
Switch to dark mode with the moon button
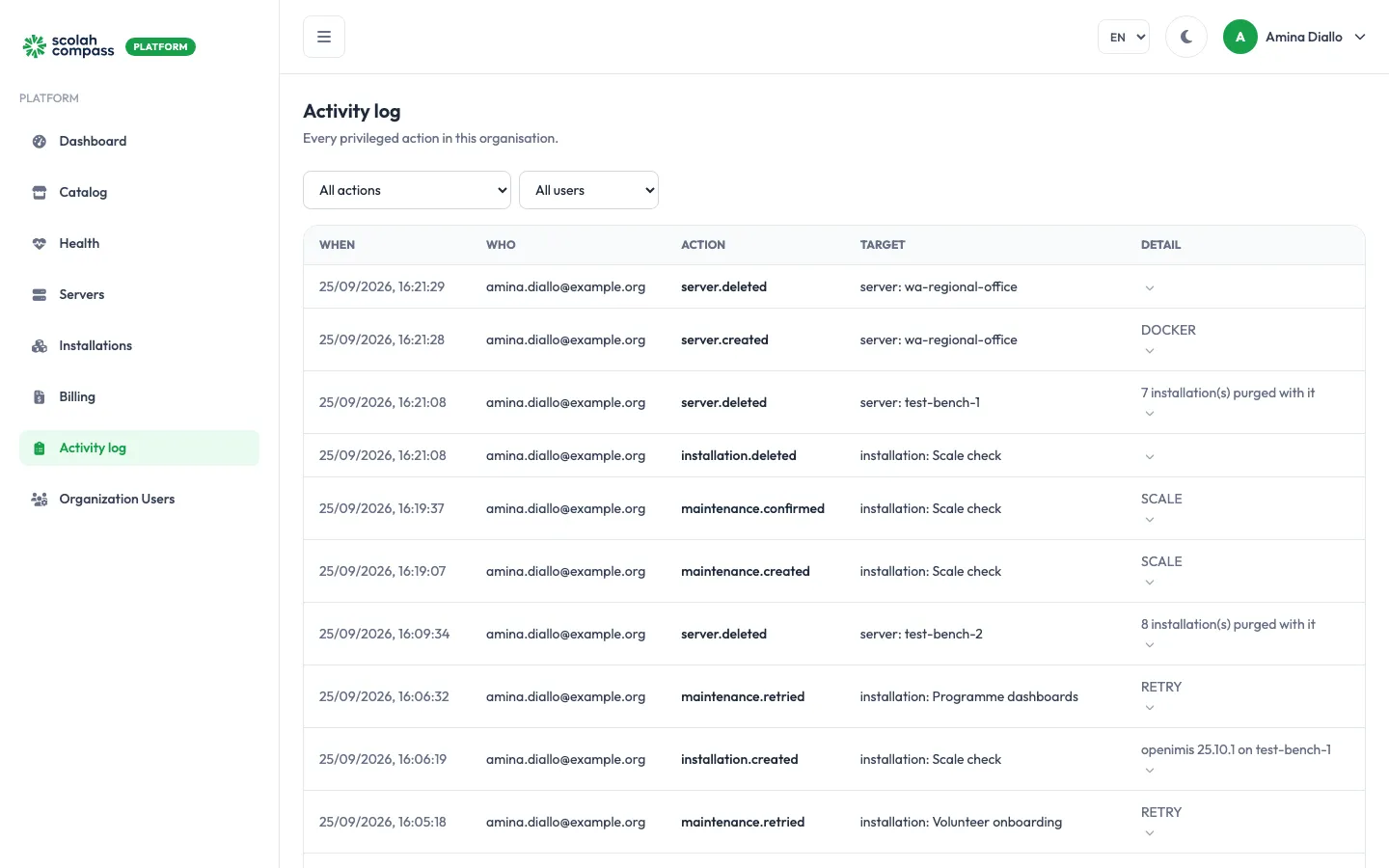coord(1186,37)
